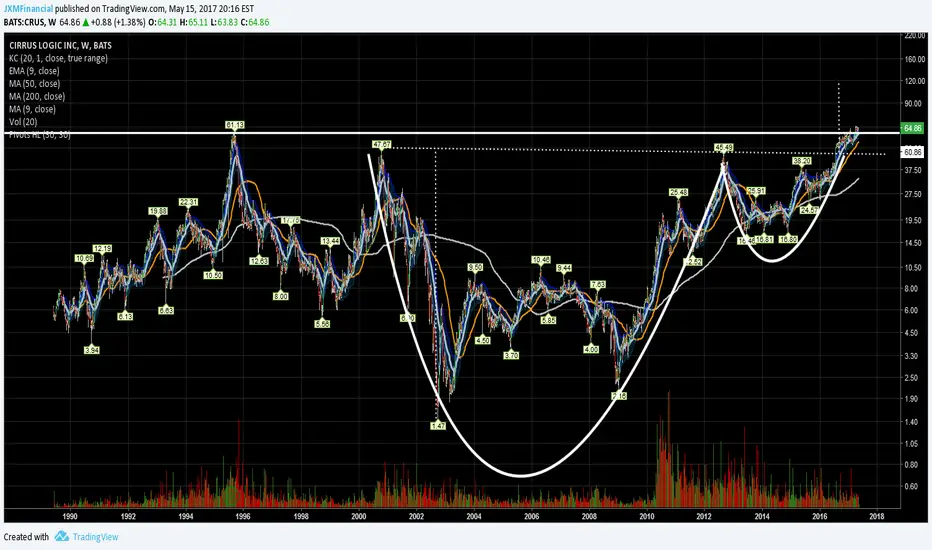This screenshot has width=932, height=550.
Task: Click the CIRRUS LOGIC INC, W, BATS title
Action: click(60, 45)
